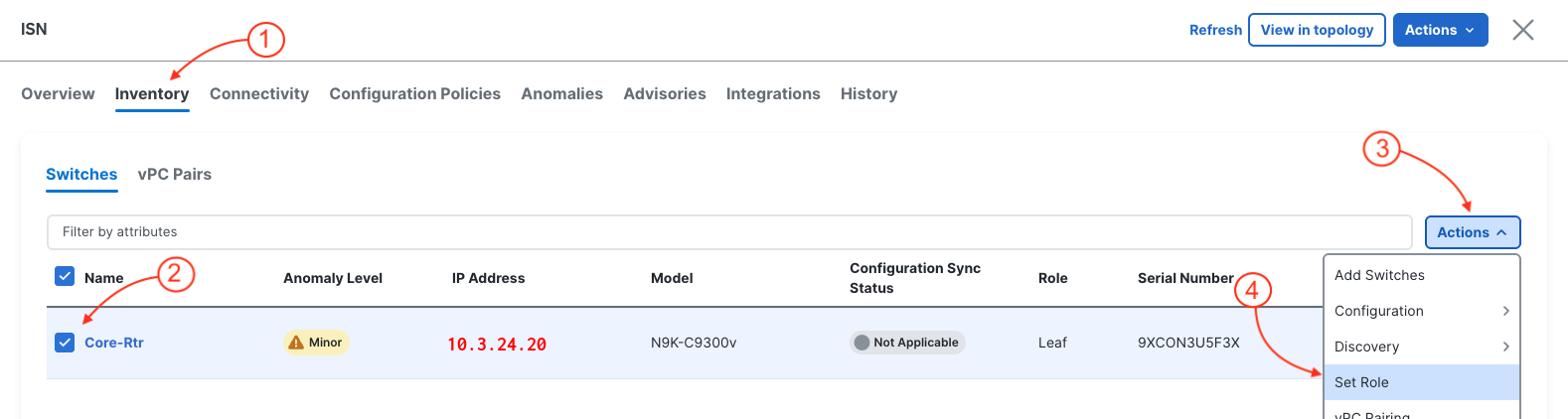This screenshot has width=1568, height=419.
Task: Open the vPC Pairs sub-tab
Action: (x=174, y=174)
